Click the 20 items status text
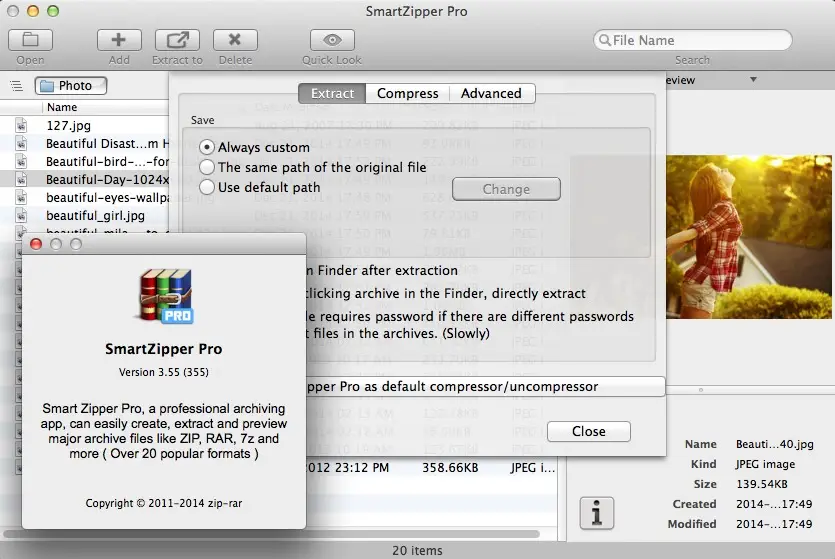Viewport: 835px width, 559px height. coord(417,550)
